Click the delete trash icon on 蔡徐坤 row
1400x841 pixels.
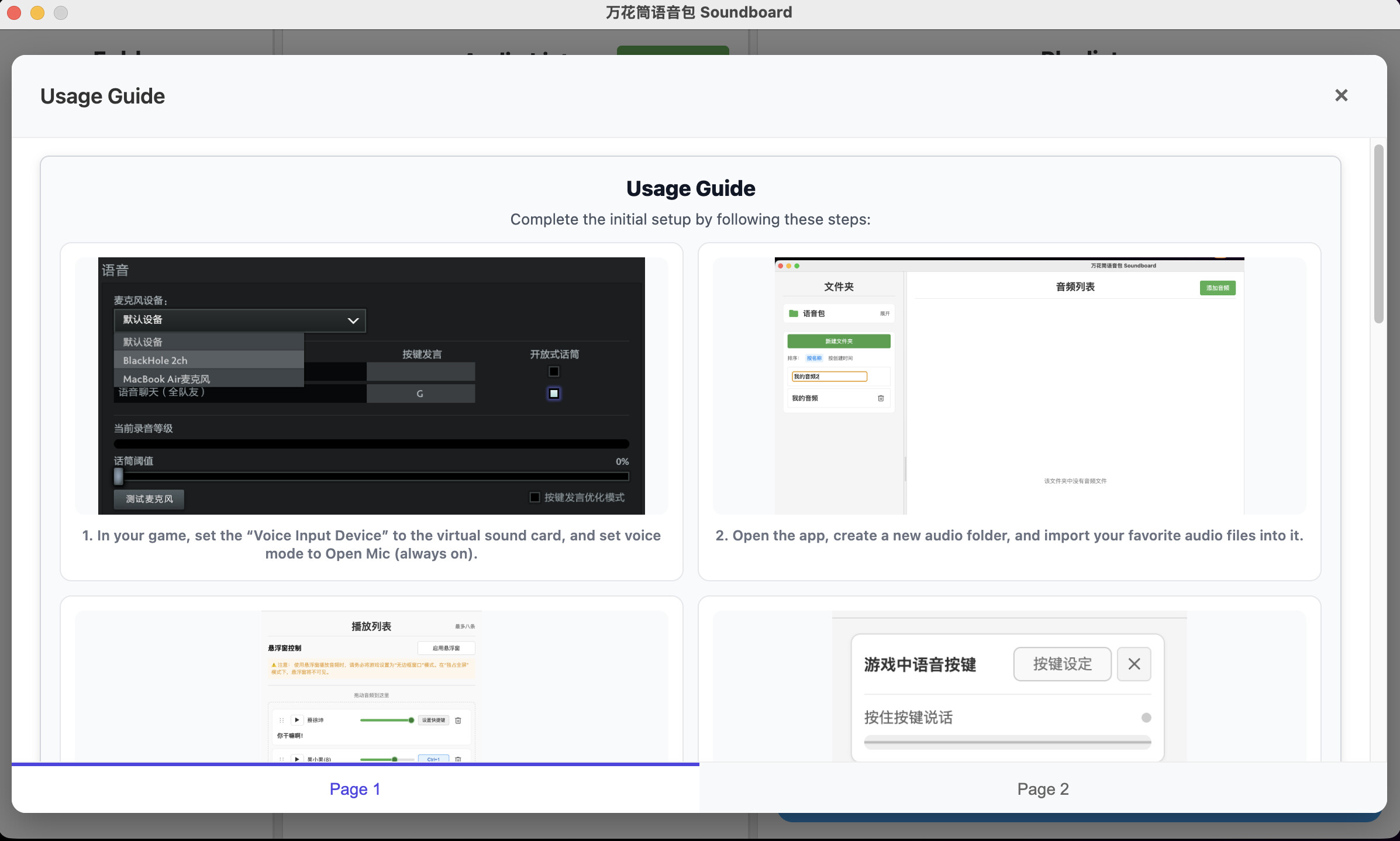(x=458, y=720)
